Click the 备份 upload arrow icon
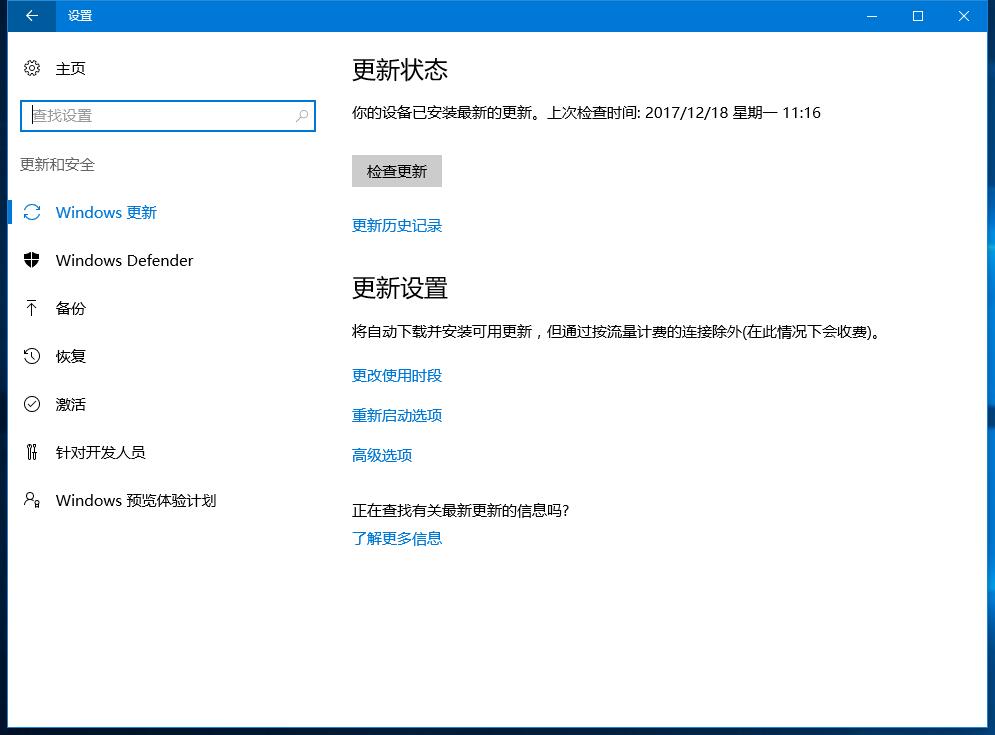The height and width of the screenshot is (735, 995). tap(32, 308)
